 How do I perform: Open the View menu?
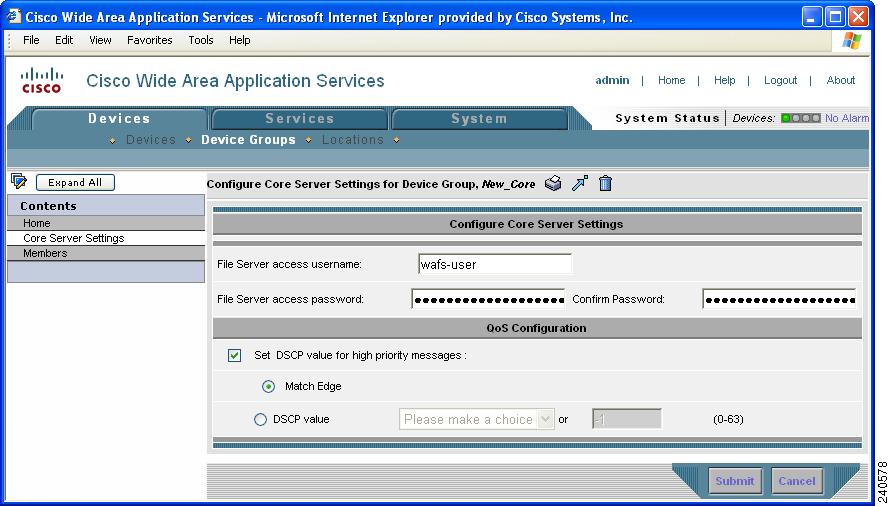[x=100, y=40]
